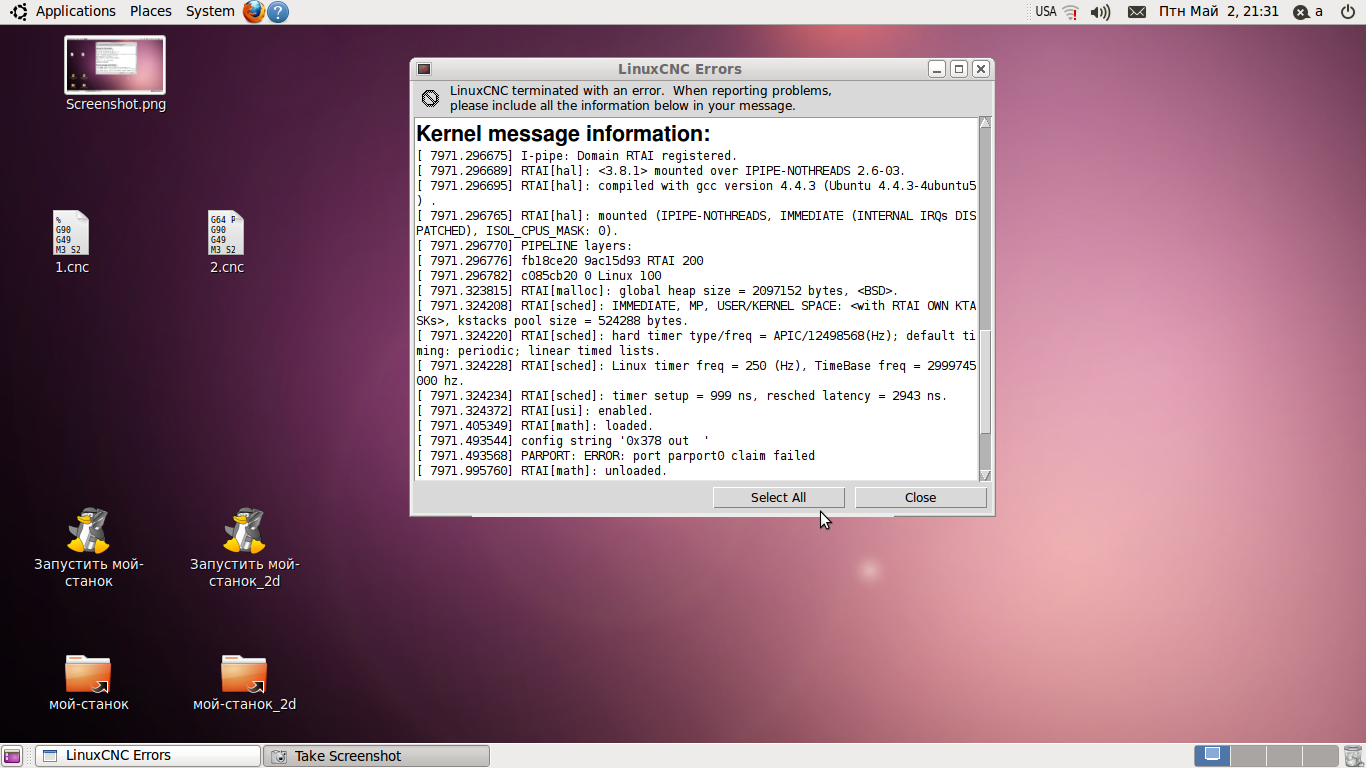Open the blue Help question-mark launcher

278,12
